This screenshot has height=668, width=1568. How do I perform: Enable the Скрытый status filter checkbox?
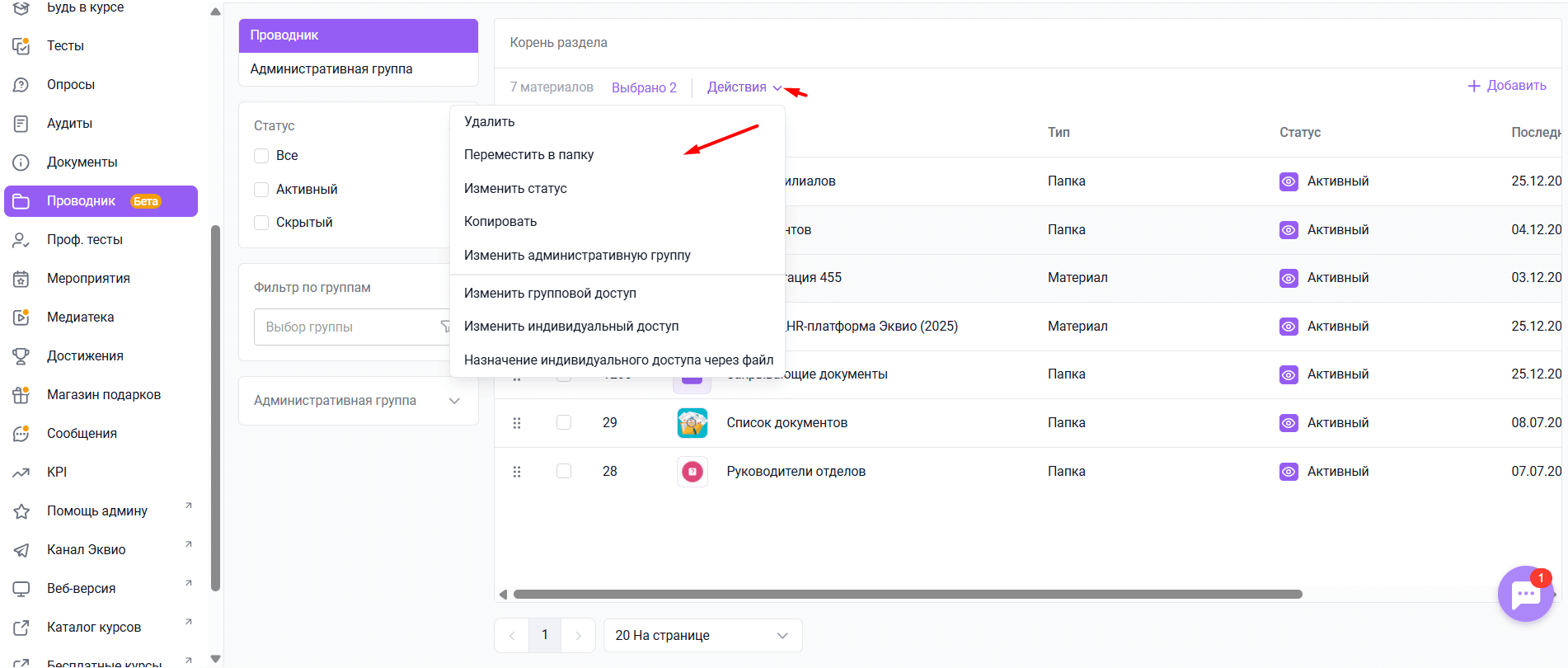(x=261, y=223)
